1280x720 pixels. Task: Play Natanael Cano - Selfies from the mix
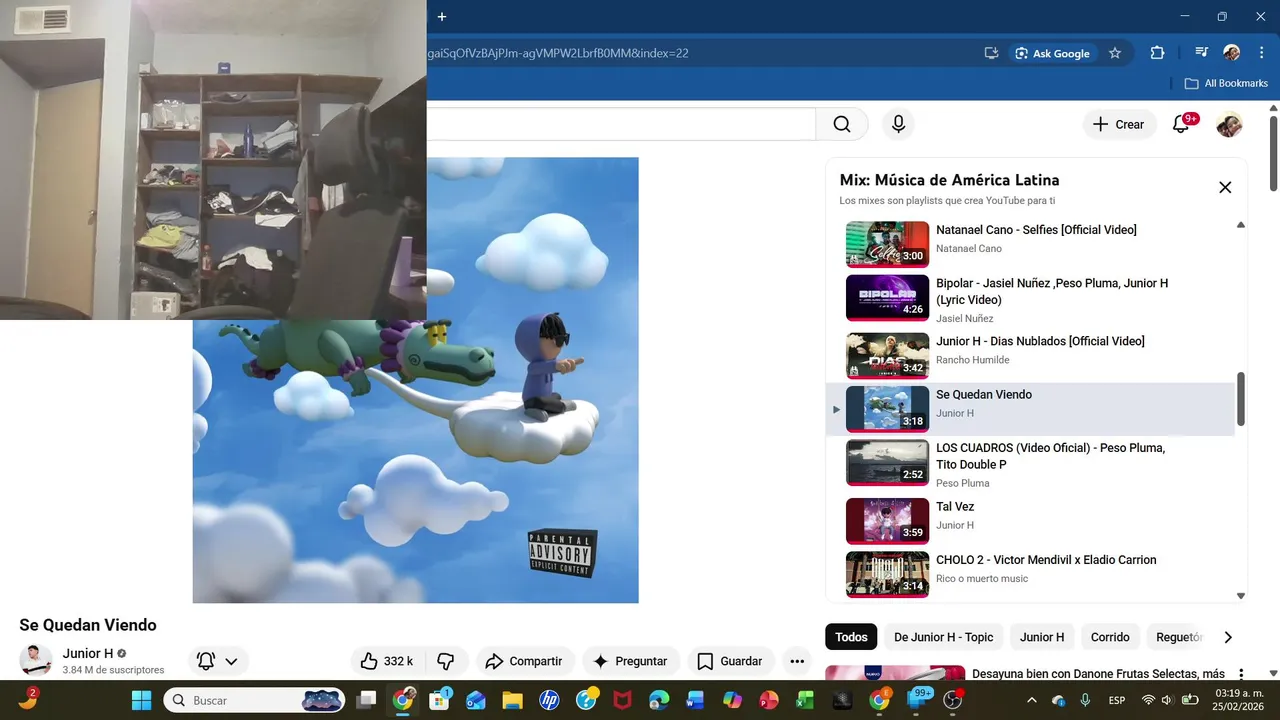[x=1030, y=244]
